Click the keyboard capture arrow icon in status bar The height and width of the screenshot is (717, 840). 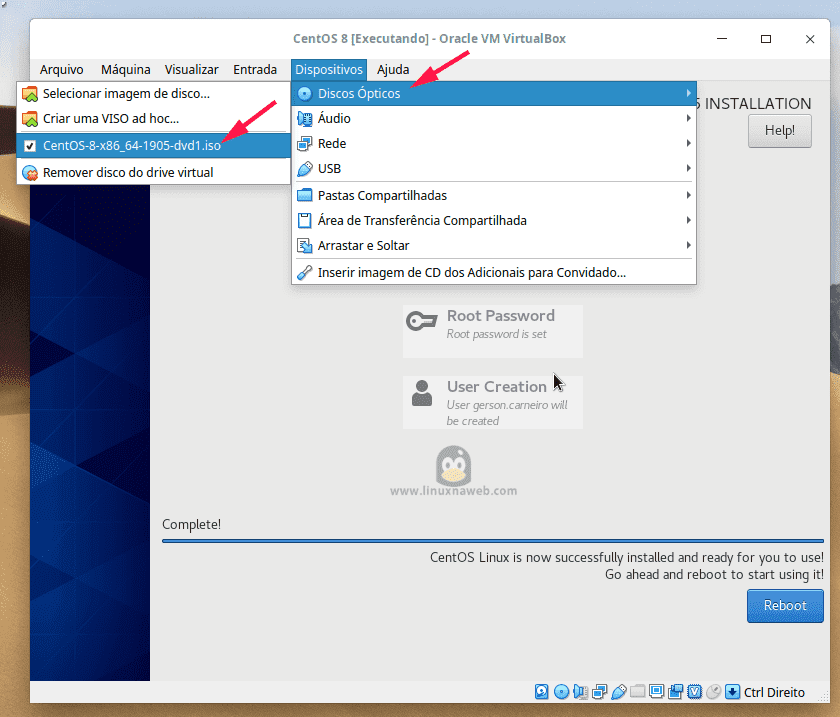point(732,692)
